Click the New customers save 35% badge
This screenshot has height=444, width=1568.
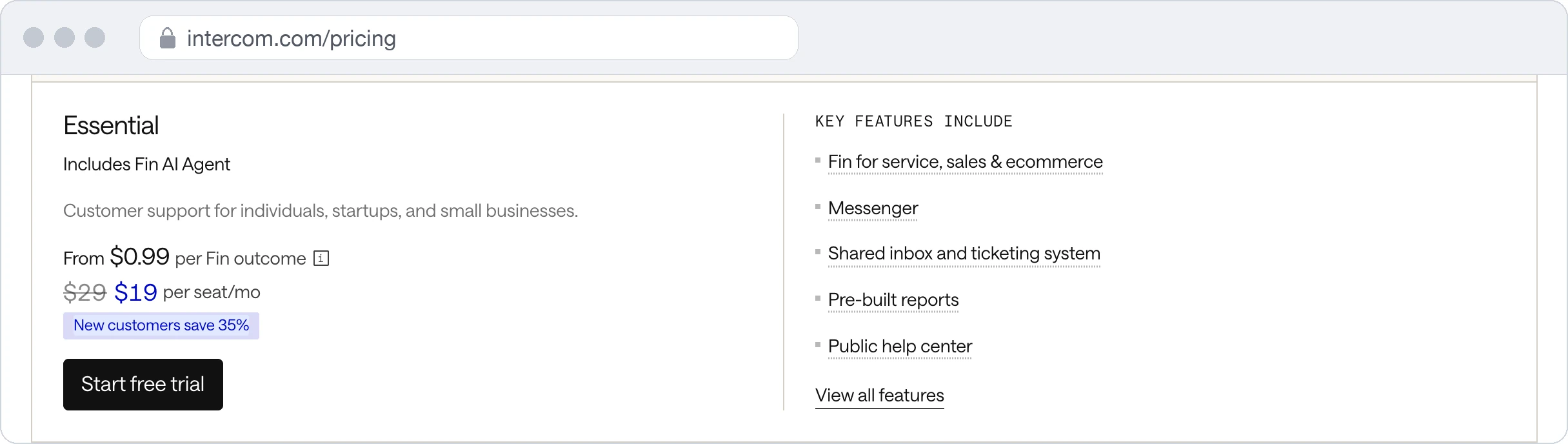click(x=161, y=325)
